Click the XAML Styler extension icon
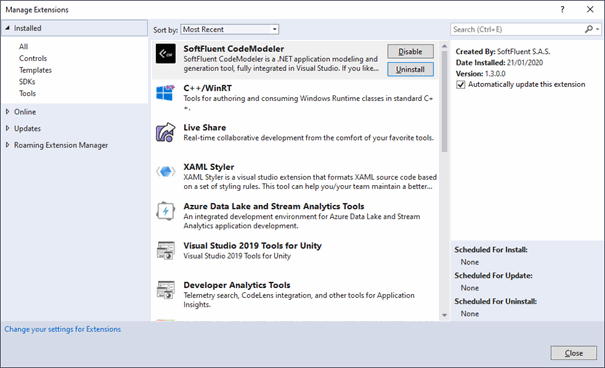 click(x=166, y=171)
